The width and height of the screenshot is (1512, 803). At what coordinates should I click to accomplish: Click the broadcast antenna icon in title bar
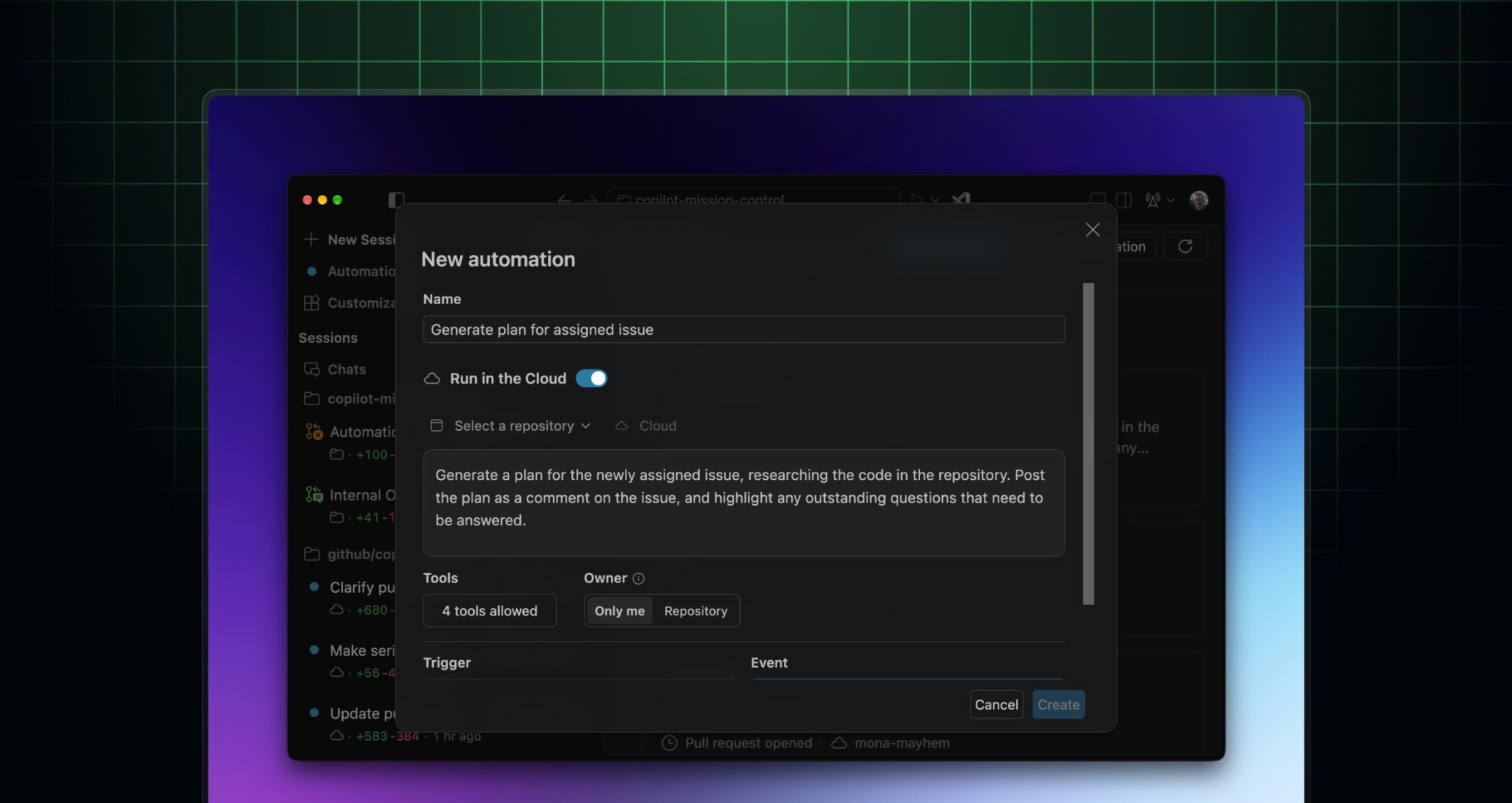click(x=1152, y=200)
